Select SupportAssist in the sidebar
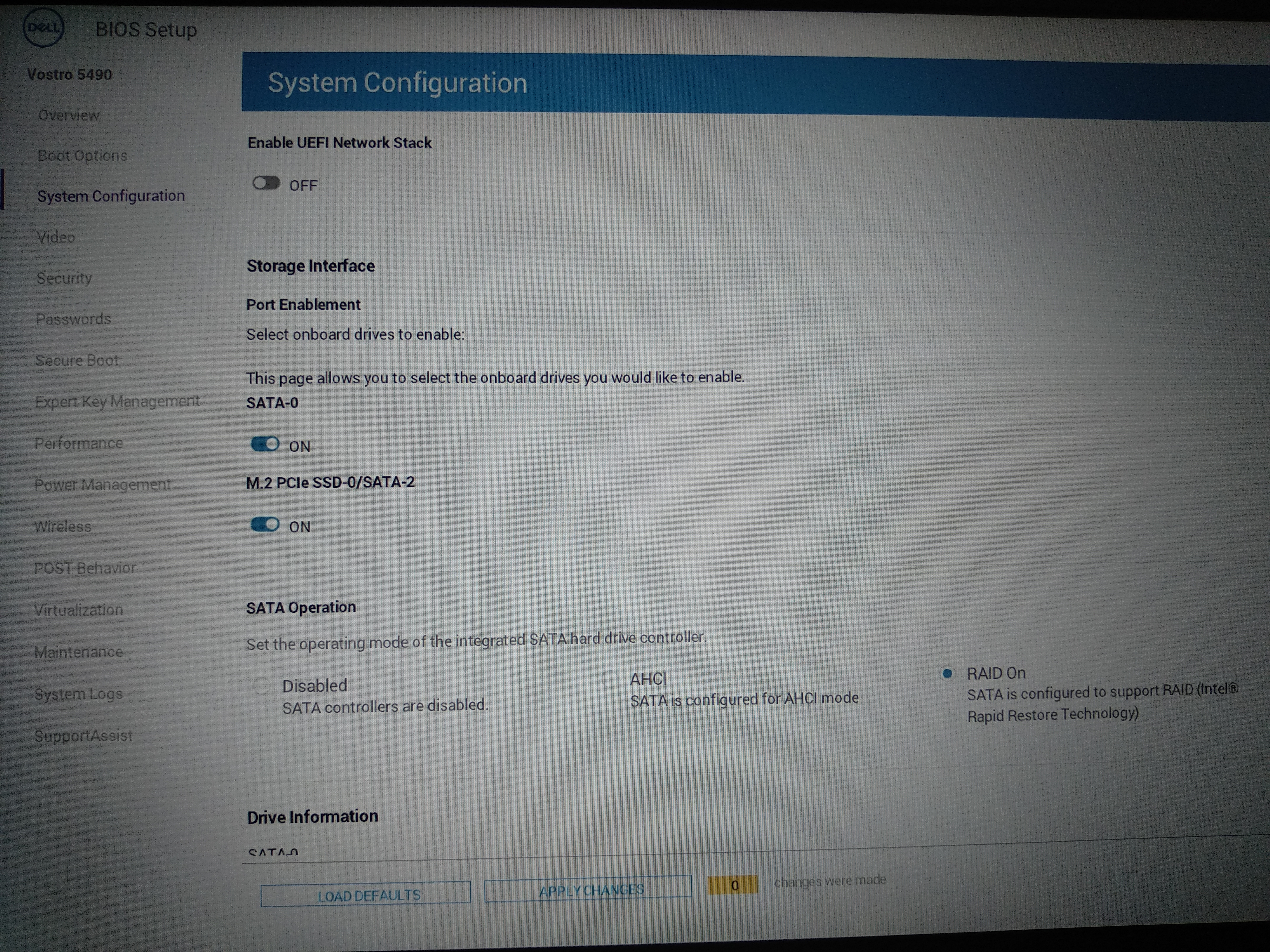This screenshot has height=952, width=1270. (83, 736)
